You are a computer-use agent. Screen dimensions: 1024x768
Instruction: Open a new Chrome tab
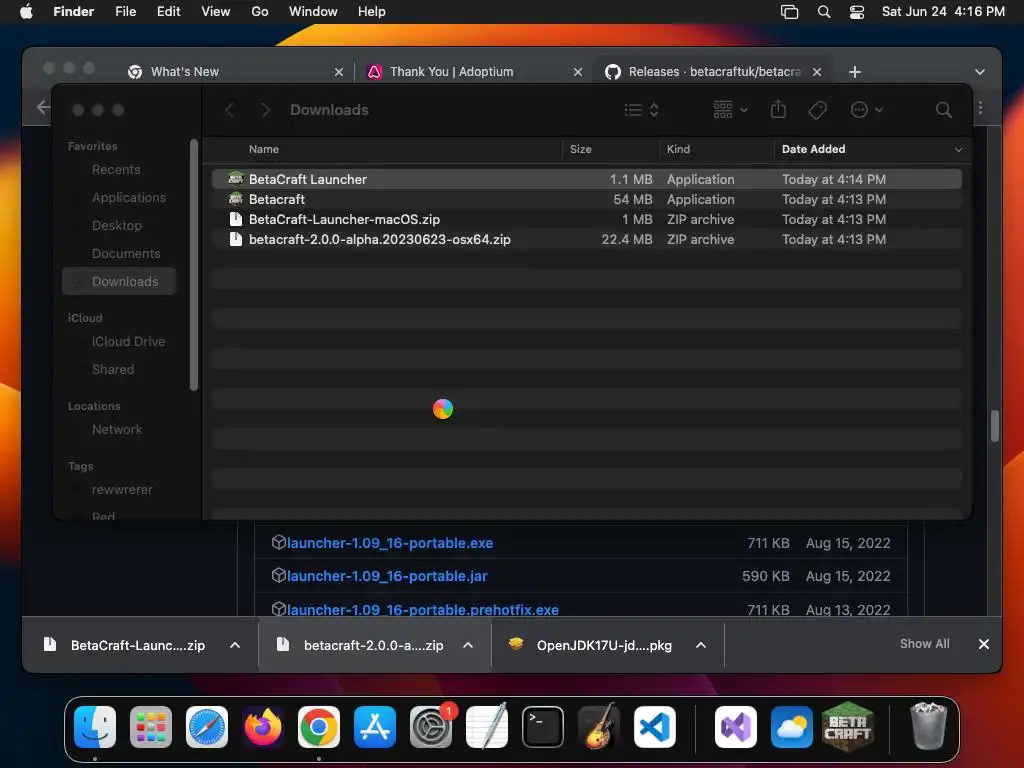pos(855,72)
